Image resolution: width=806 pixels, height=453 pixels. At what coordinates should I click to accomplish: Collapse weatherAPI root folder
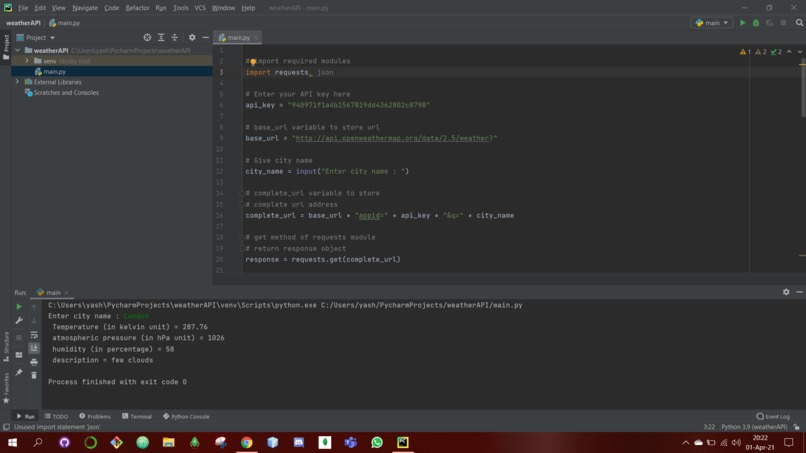pos(18,50)
